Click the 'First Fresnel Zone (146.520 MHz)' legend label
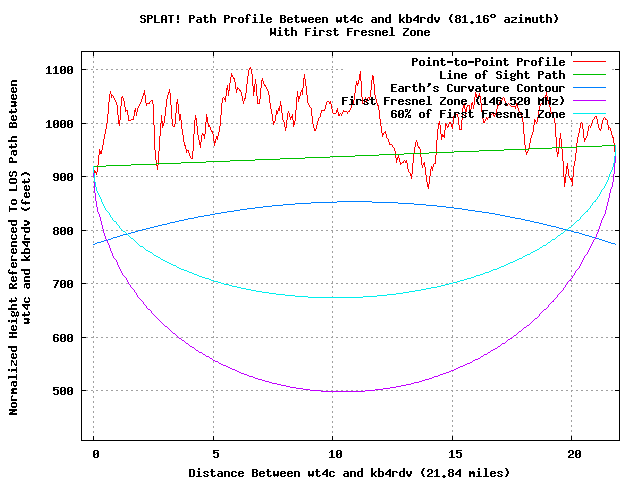The height and width of the screenshot is (480, 640). (x=453, y=101)
